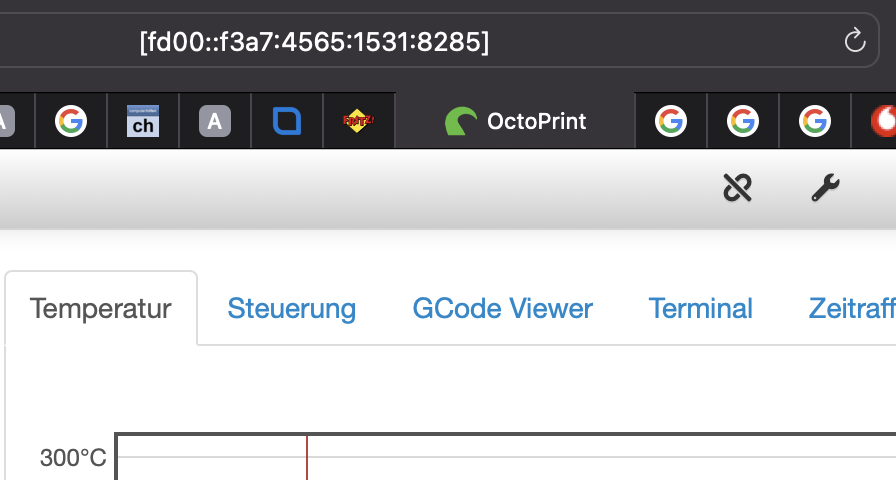Switch to the FRITZ! browser tab
This screenshot has height=480, width=896.
[x=358, y=122]
